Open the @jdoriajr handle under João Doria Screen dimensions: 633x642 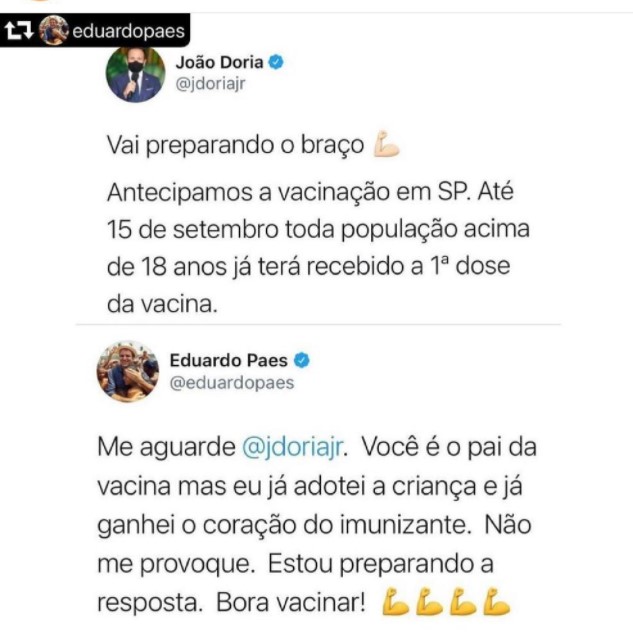(x=210, y=84)
